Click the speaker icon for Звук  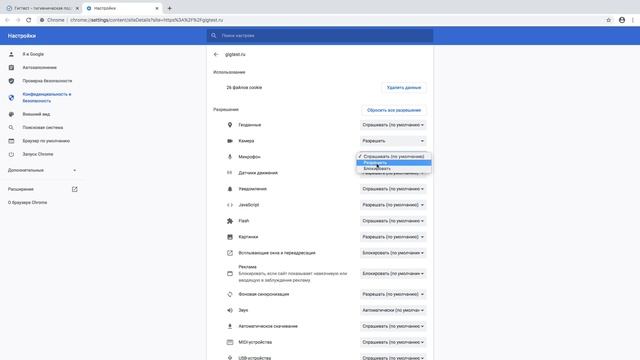point(230,310)
